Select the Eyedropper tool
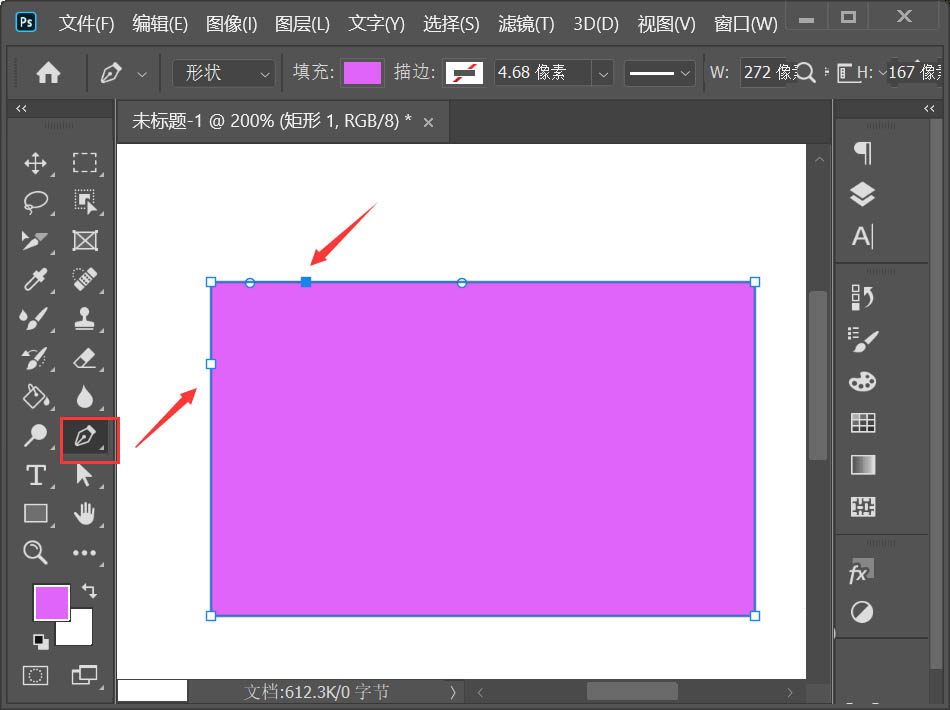950x710 pixels. pos(35,280)
